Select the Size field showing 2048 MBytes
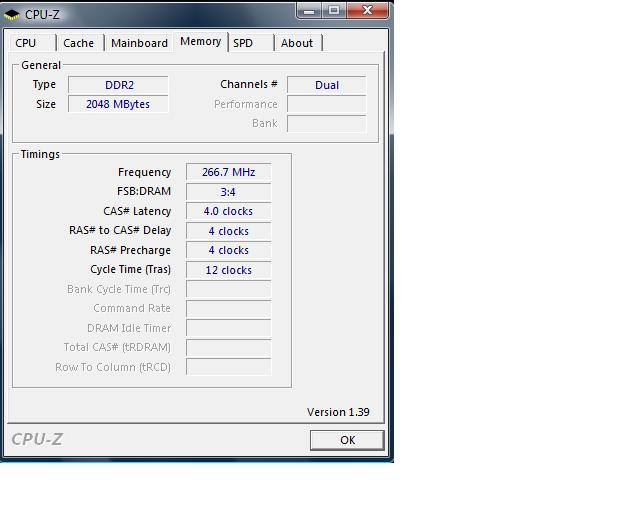640x512 pixels. pyautogui.click(x=118, y=104)
